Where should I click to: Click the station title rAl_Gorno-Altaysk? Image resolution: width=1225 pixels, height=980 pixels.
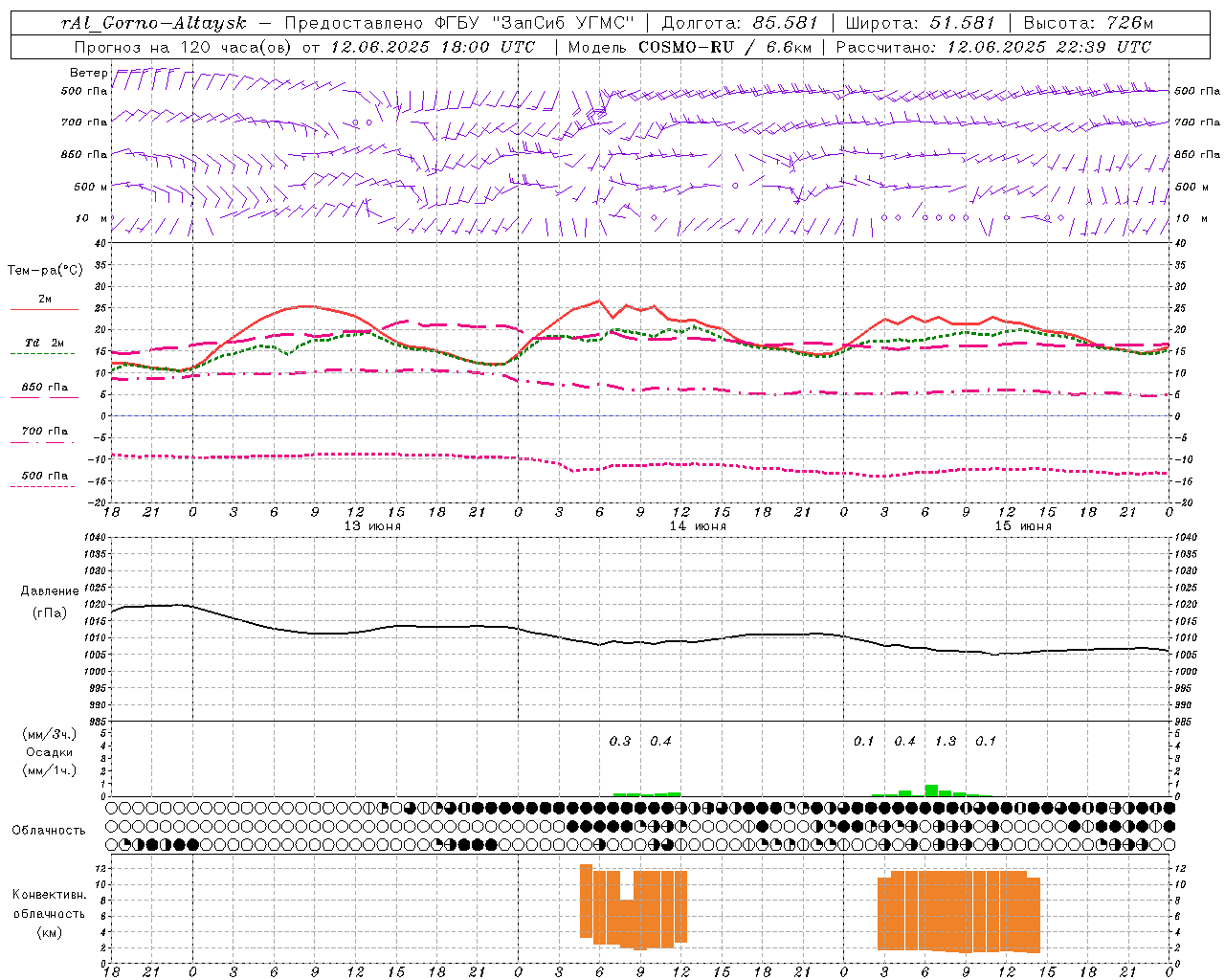[153, 23]
